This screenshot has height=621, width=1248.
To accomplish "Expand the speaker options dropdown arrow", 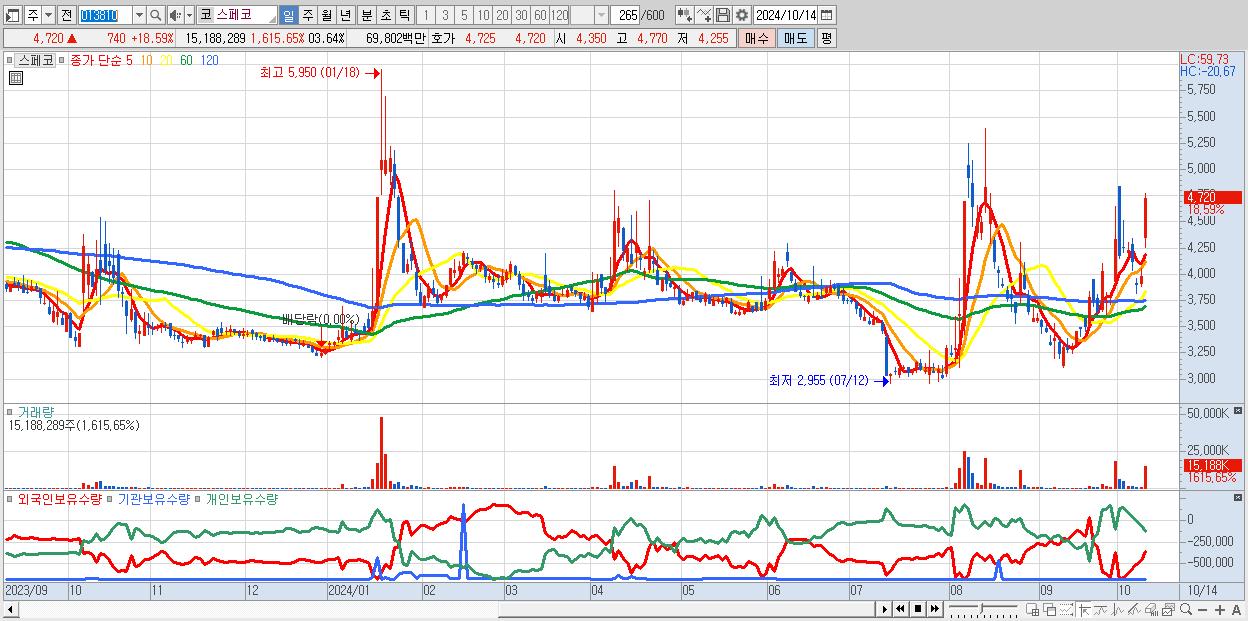I will (x=190, y=15).
